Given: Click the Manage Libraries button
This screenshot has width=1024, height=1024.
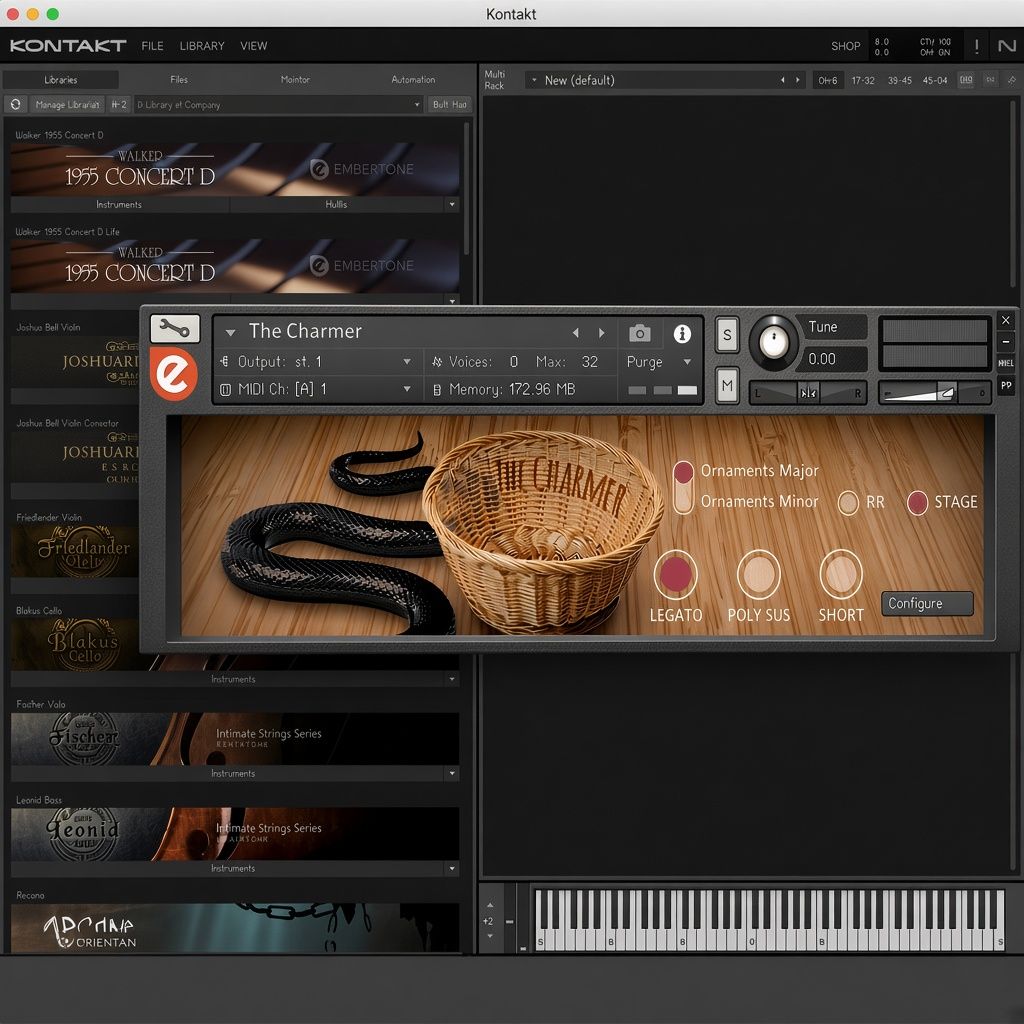Looking at the screenshot, I should (x=67, y=104).
